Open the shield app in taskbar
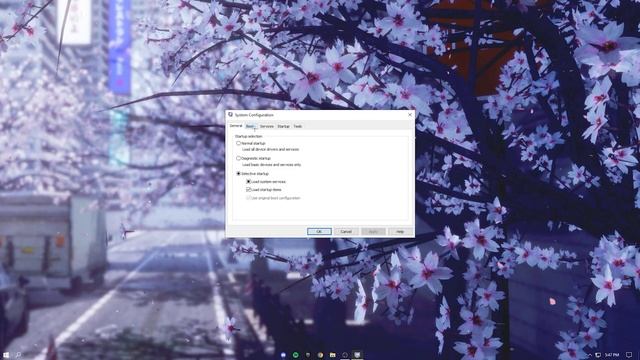Viewport: 640px width, 360px height. click(x=308, y=355)
